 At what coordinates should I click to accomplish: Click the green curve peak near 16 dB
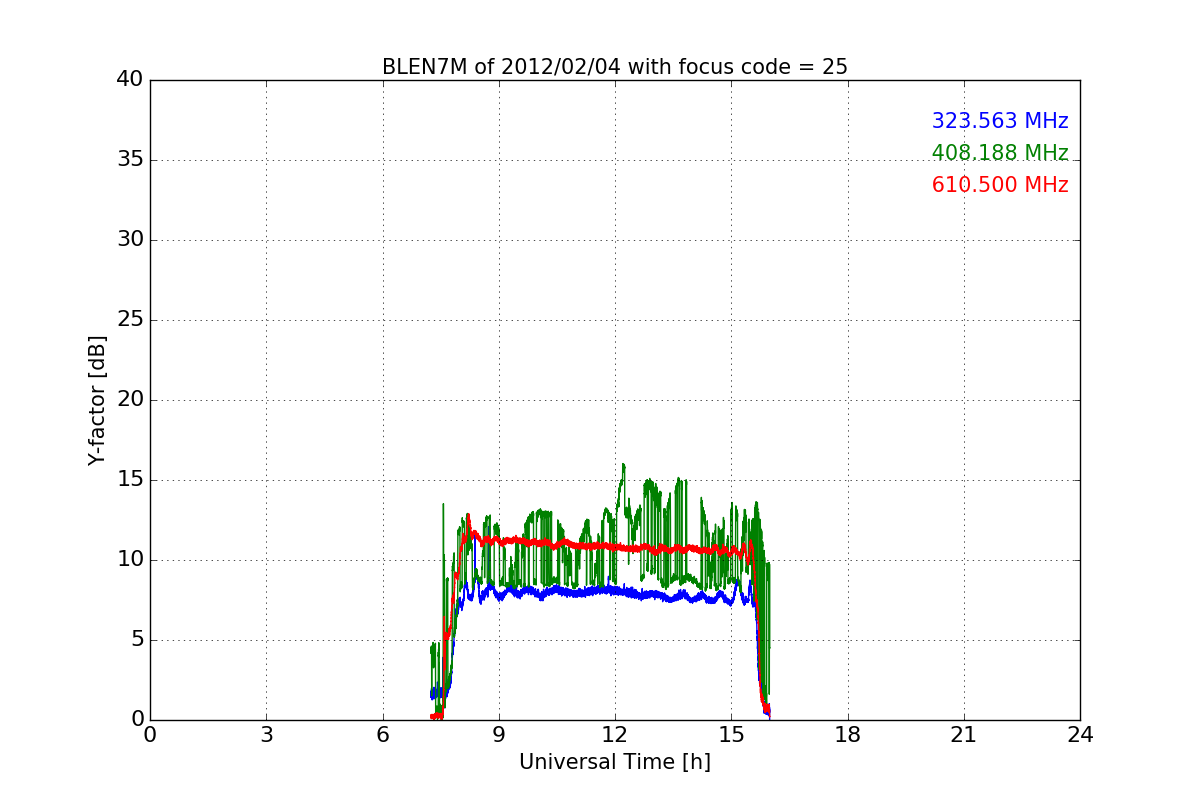[623, 465]
